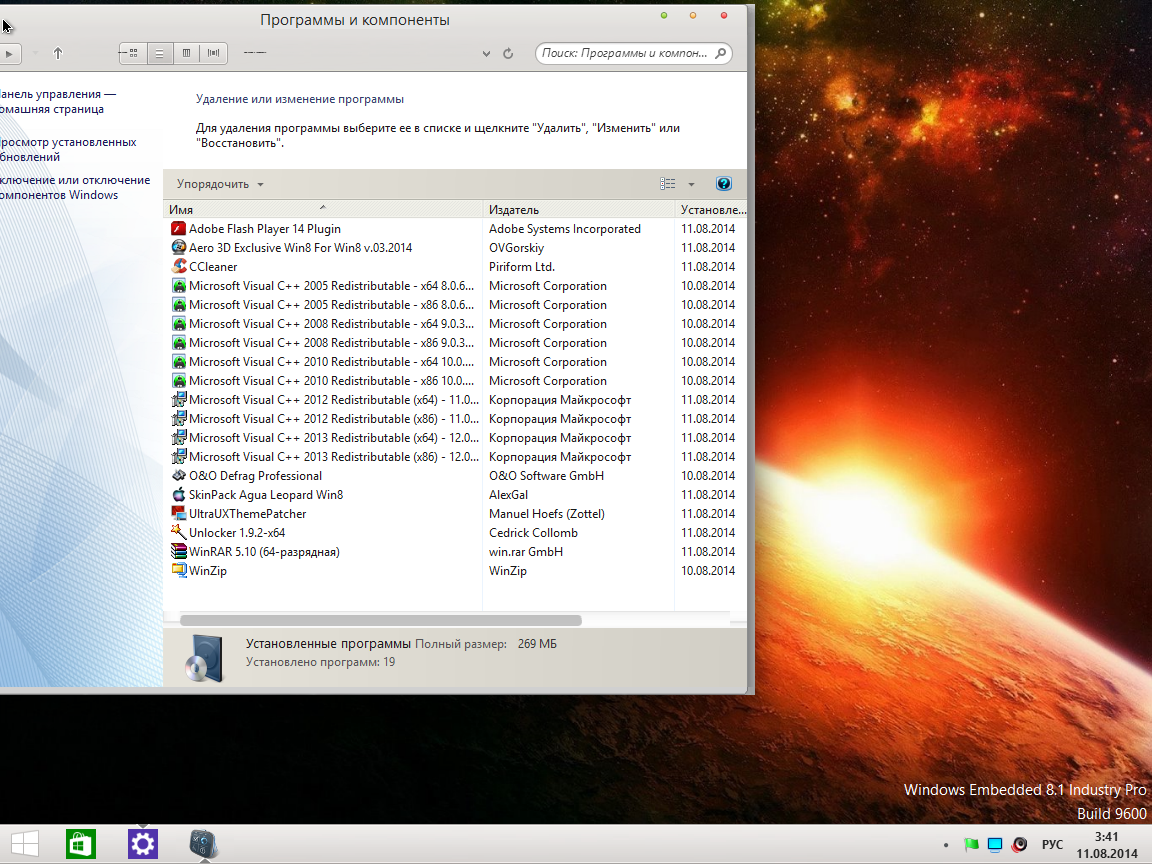Expand the Упорядочить dropdown
This screenshot has height=864, width=1152.
(220, 184)
